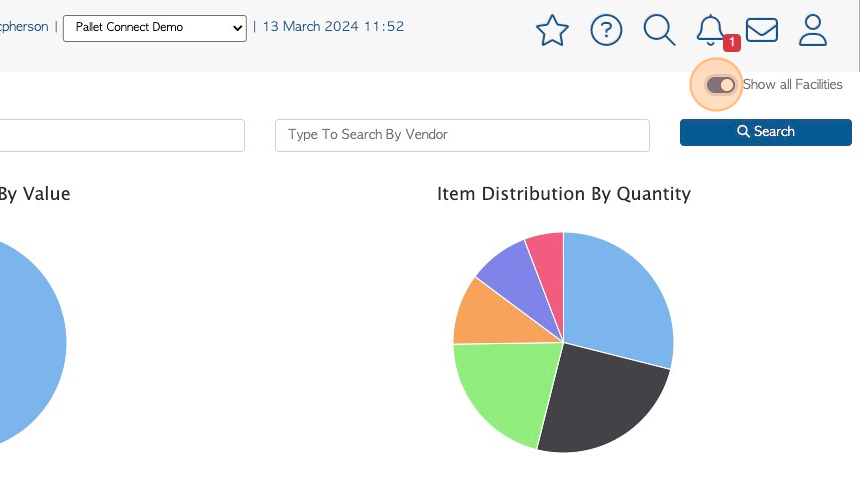Open the user profile icon
860x480 pixels.
813,30
